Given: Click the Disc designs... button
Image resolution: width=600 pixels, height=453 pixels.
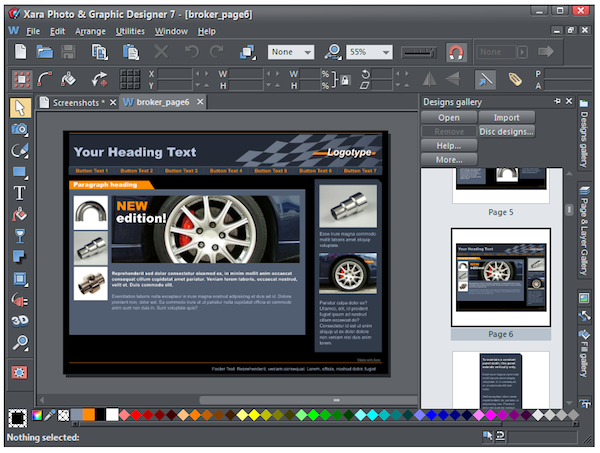Looking at the screenshot, I should pos(507,132).
